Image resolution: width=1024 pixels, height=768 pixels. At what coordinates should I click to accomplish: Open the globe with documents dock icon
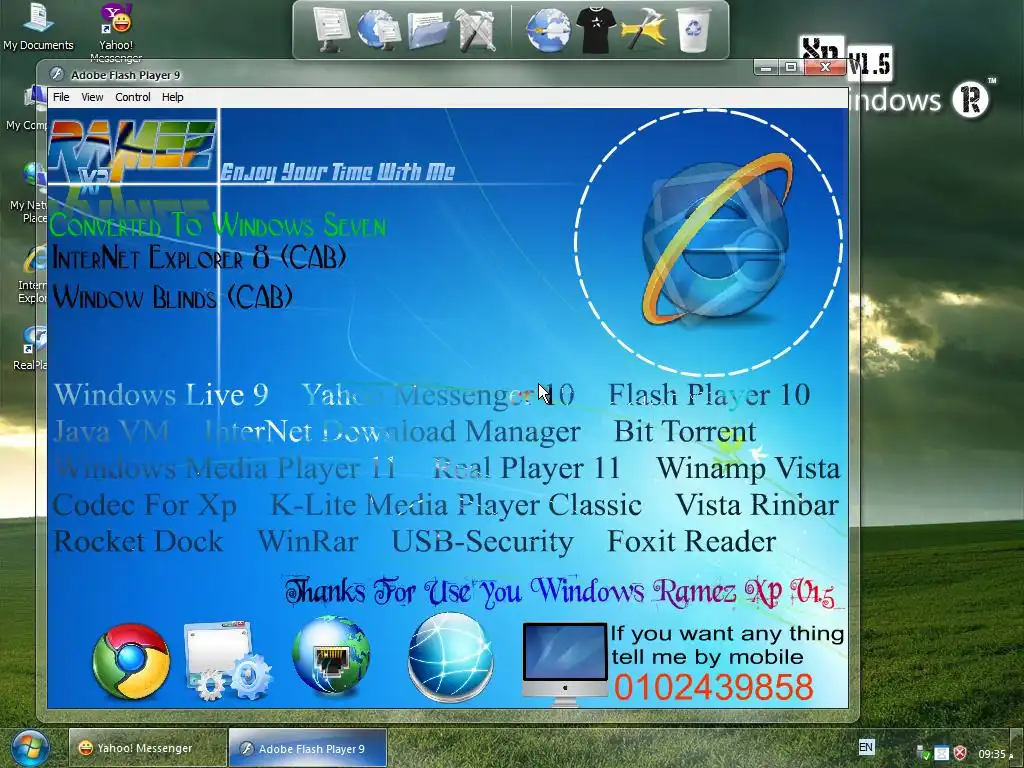pos(378,29)
